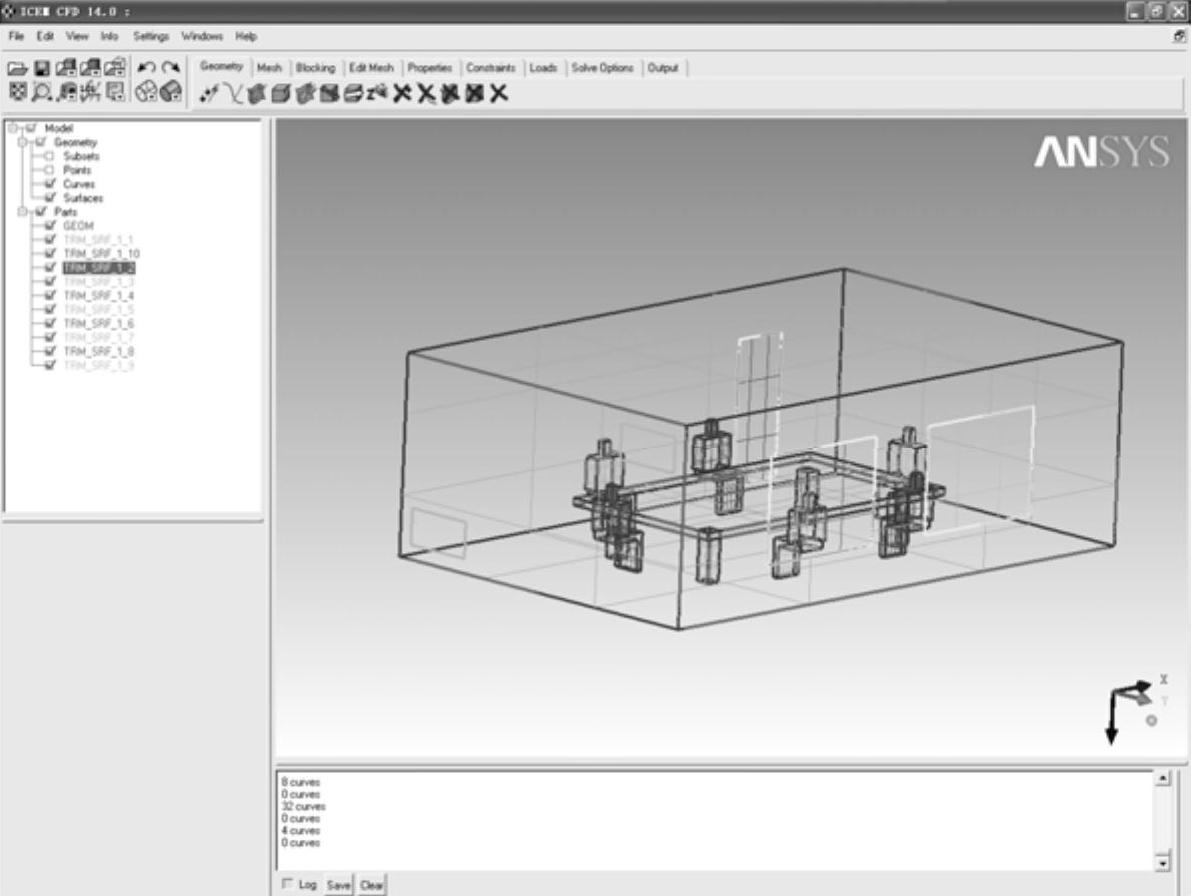Image resolution: width=1191 pixels, height=896 pixels.
Task: Click the last Delete X icon in Geometry toolbar
Action: pyautogui.click(x=499, y=94)
